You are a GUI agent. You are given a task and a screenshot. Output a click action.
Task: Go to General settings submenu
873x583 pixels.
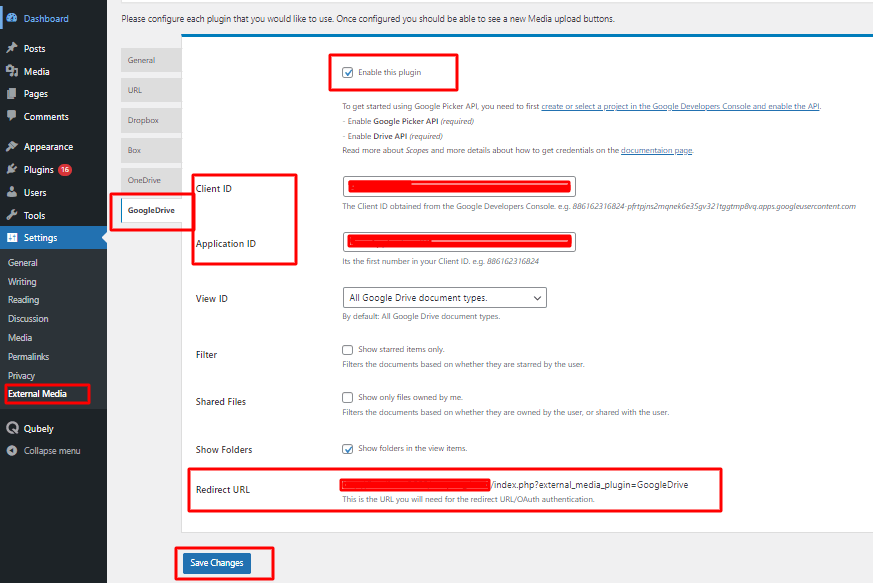click(23, 263)
